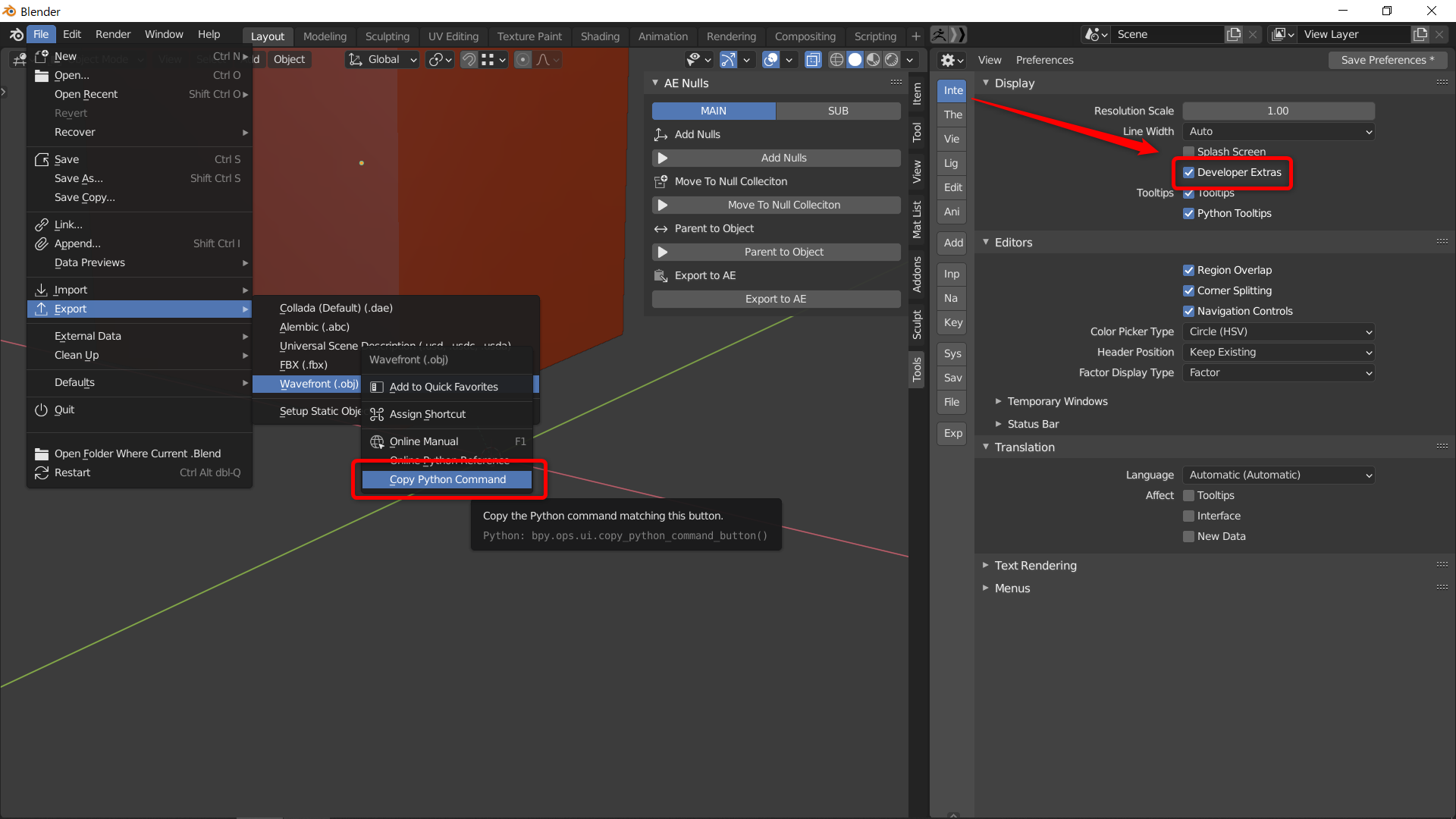
Task: Click the Export to AE icon
Action: tap(661, 276)
